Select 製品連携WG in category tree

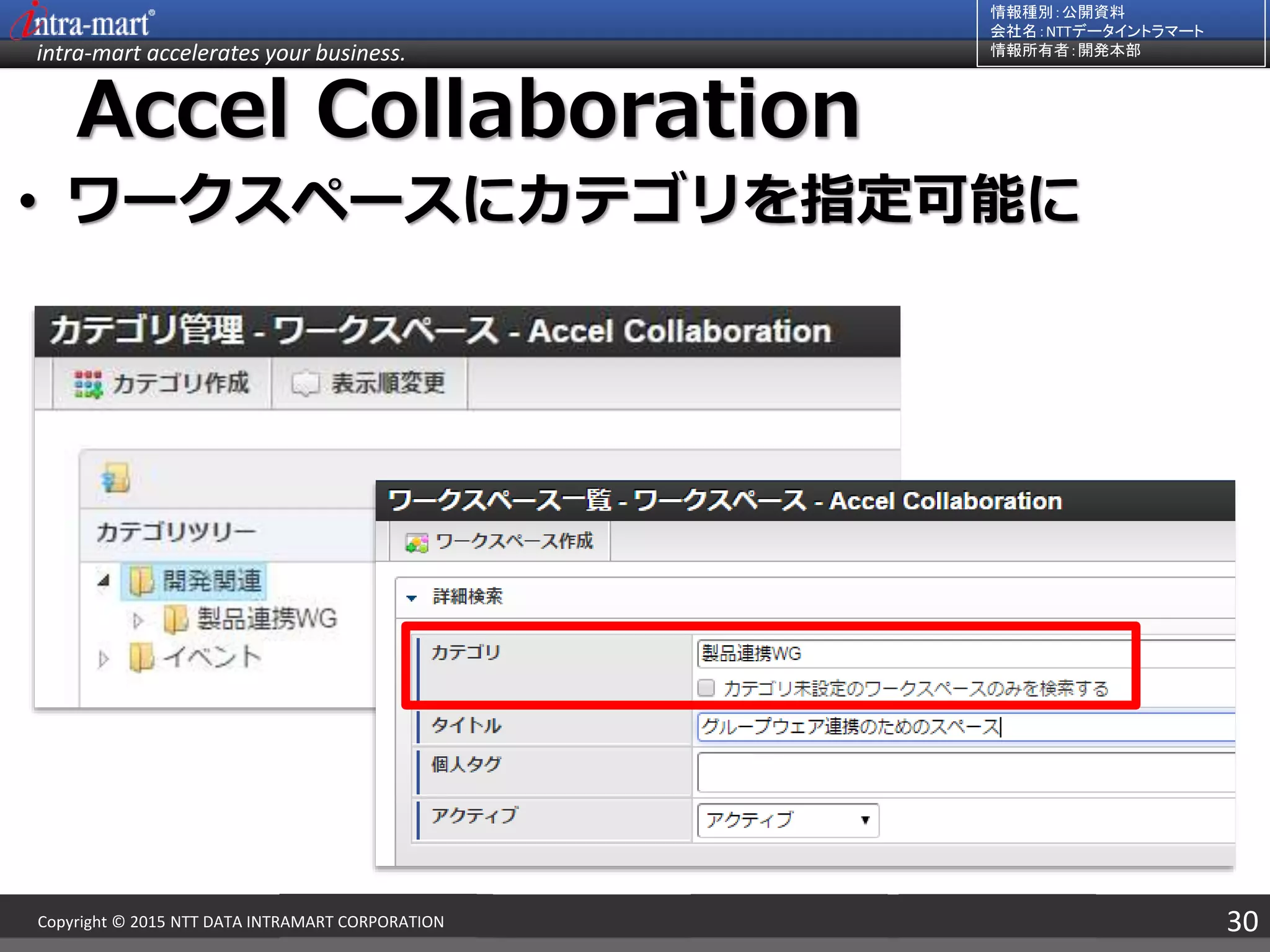(x=267, y=619)
